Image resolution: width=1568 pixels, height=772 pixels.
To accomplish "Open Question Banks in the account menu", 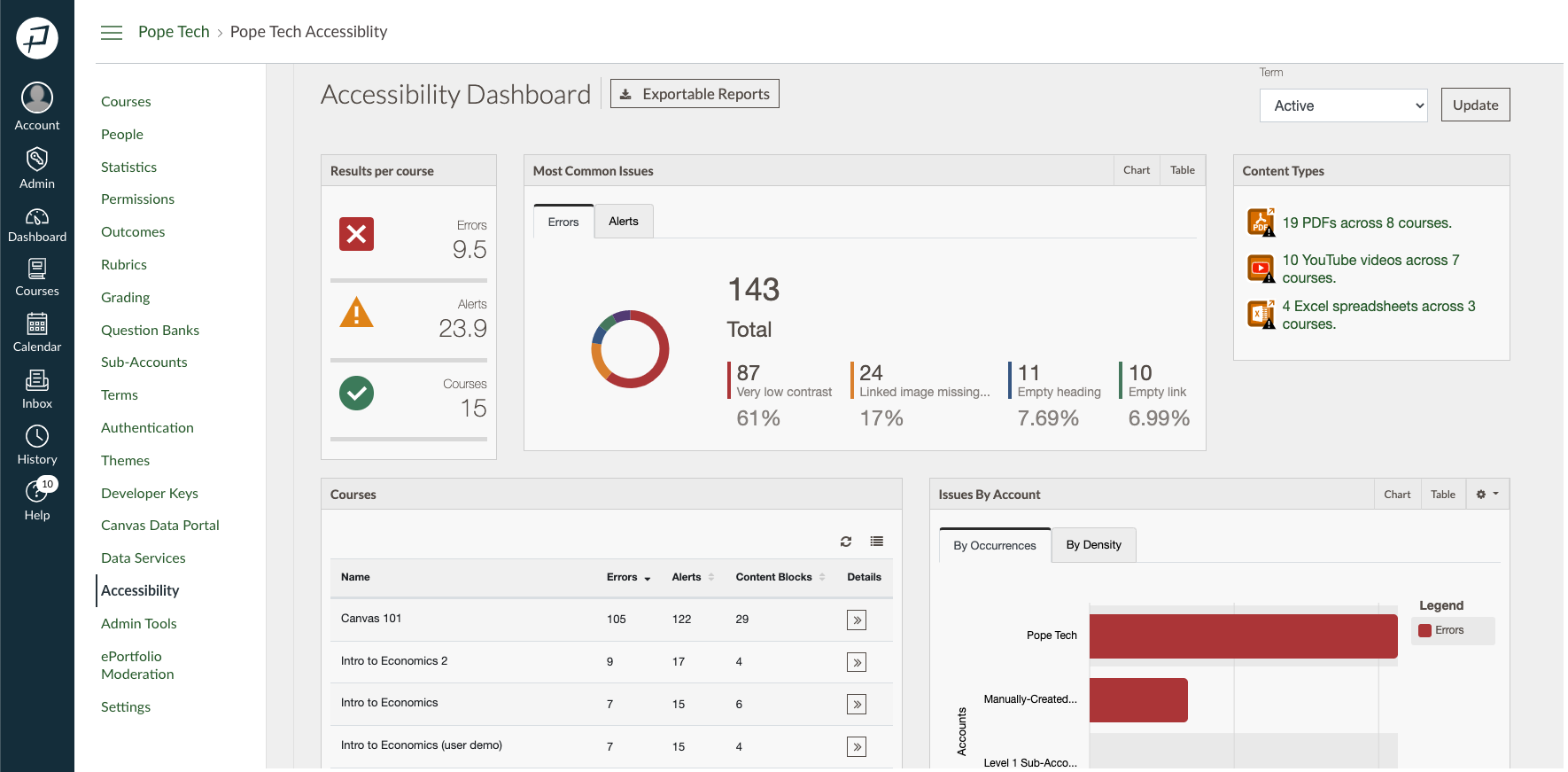I will click(150, 331).
